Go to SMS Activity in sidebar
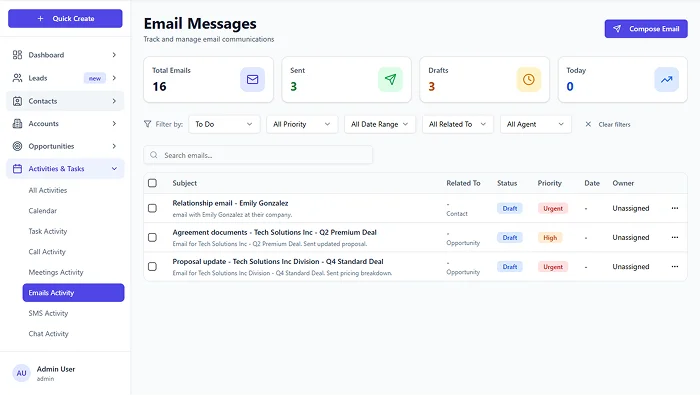 (48, 313)
